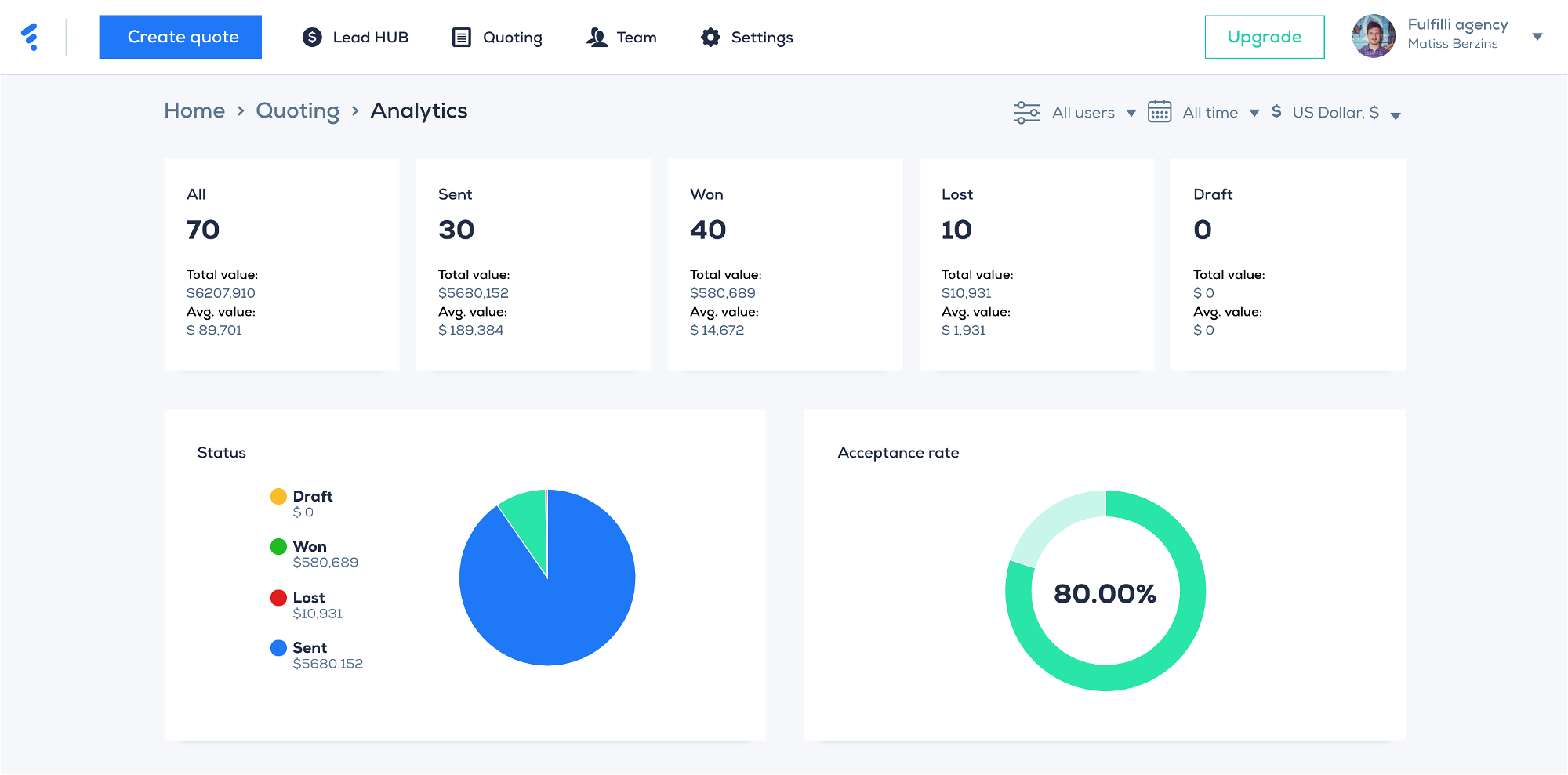This screenshot has width=1568, height=775.
Task: Select the blue Sent legend swatch
Action: pos(278,648)
